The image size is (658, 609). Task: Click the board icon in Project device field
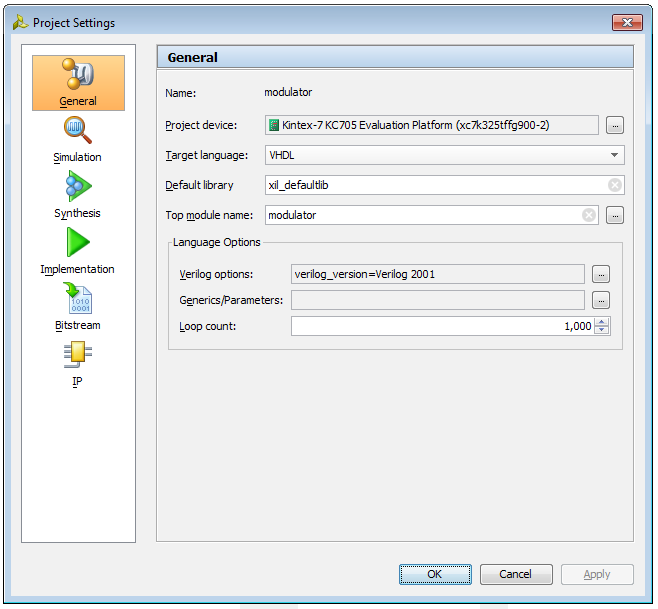274,125
